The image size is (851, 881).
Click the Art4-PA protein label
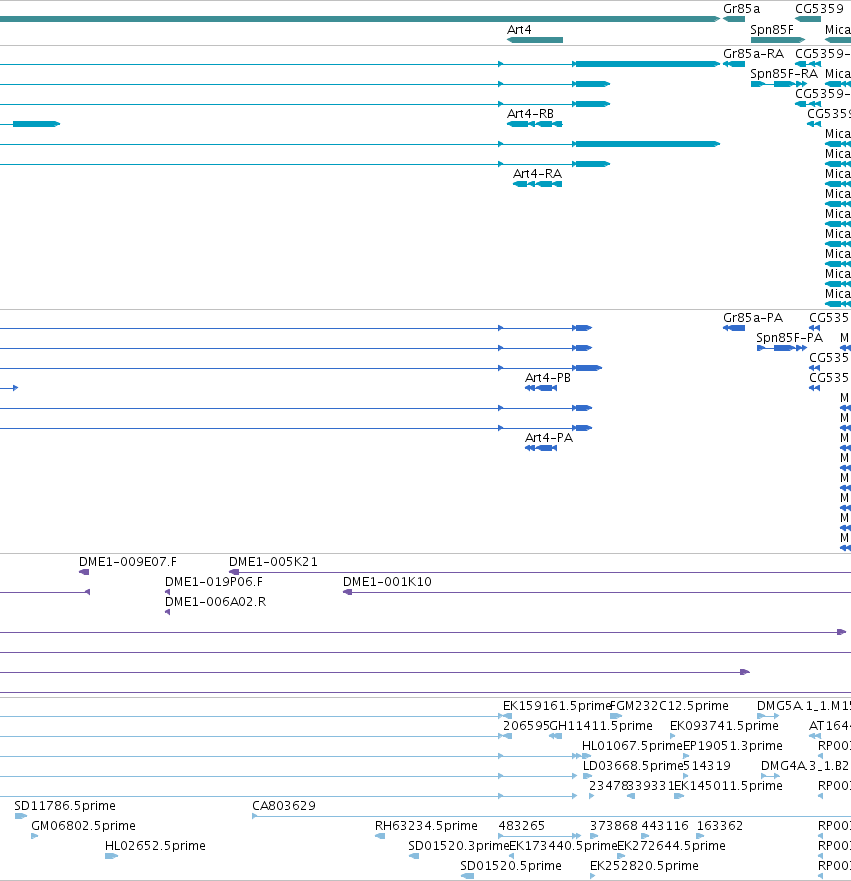(x=549, y=438)
